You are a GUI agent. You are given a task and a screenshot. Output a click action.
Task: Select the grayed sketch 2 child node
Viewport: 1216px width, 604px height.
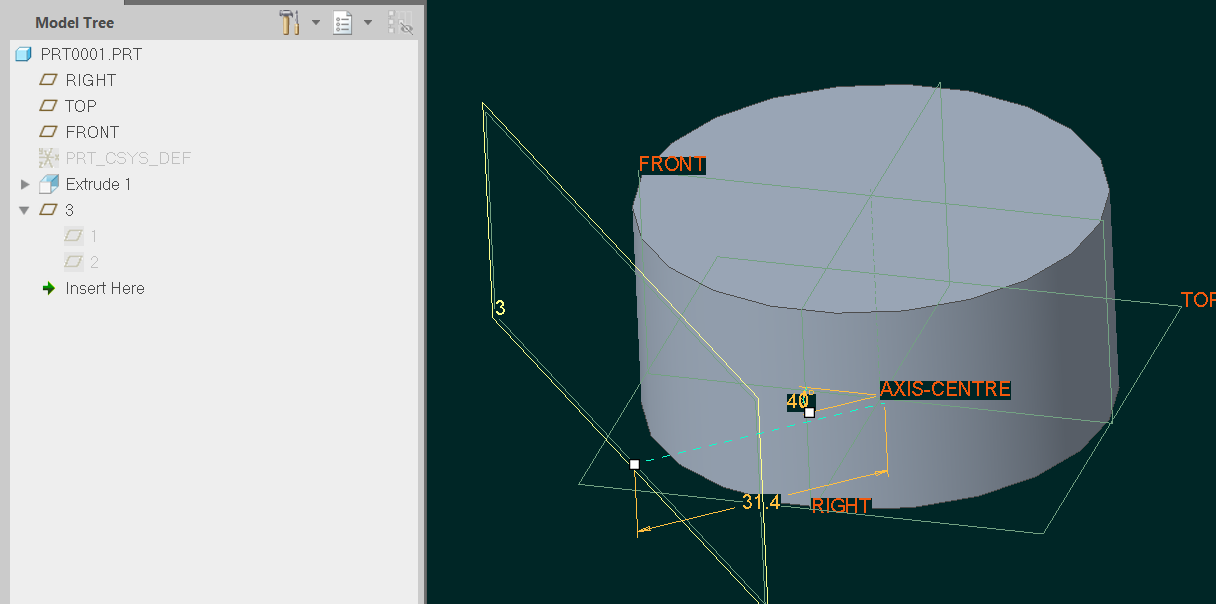(x=72, y=261)
